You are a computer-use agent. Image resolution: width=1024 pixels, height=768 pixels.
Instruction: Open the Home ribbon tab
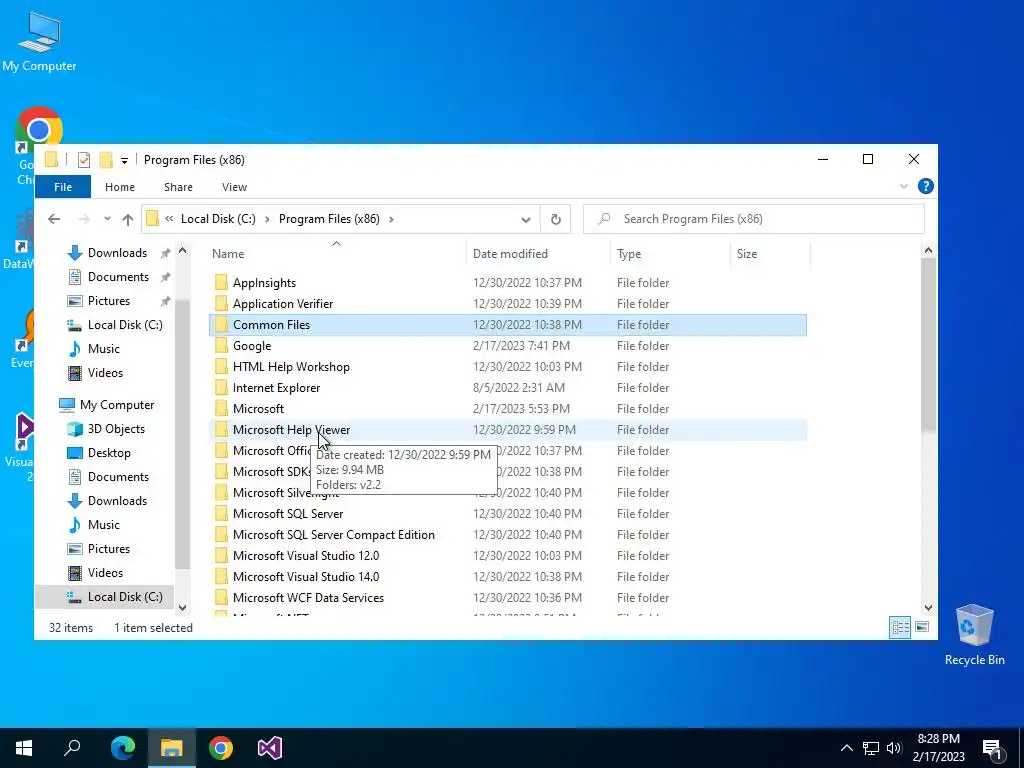120,187
